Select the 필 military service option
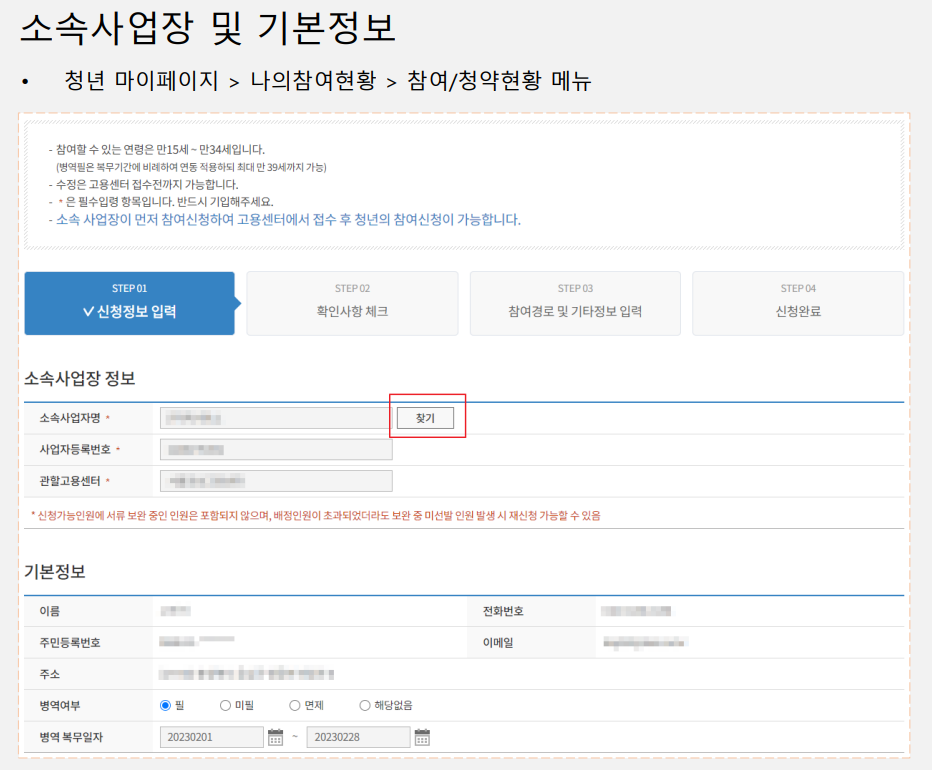This screenshot has height=770, width=932. 163,705
